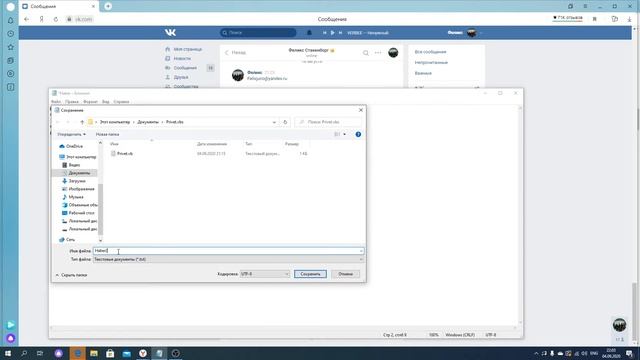Image resolution: width=640 pixels, height=360 pixels.
Task: Go back with the Назад link in chat
Action: tap(236, 52)
